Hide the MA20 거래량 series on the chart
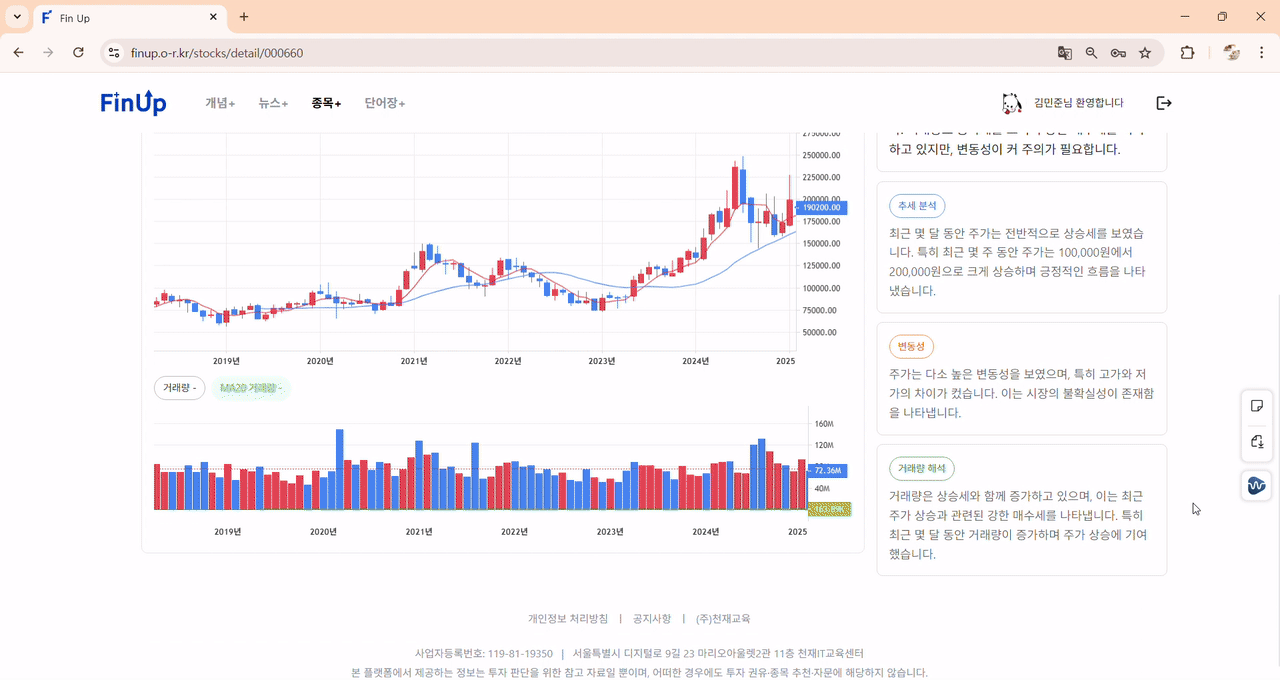Image resolution: width=1280 pixels, height=680 pixels. pyautogui.click(x=251, y=388)
